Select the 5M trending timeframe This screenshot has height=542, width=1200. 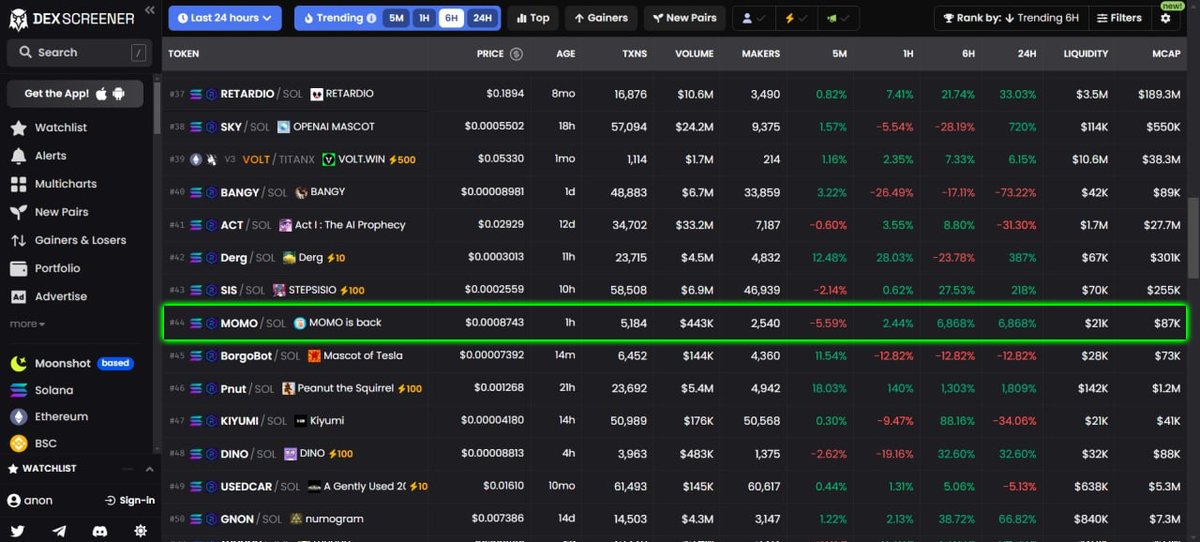click(396, 18)
